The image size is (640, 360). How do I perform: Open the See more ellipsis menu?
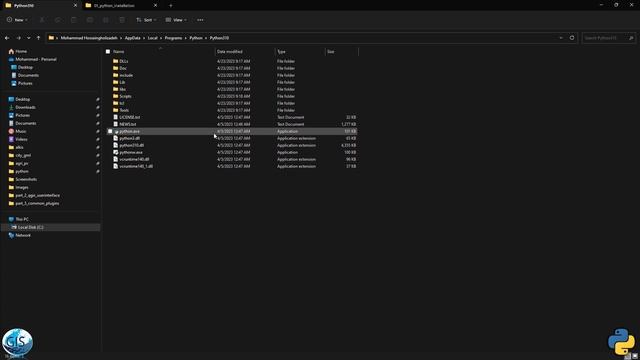200,20
